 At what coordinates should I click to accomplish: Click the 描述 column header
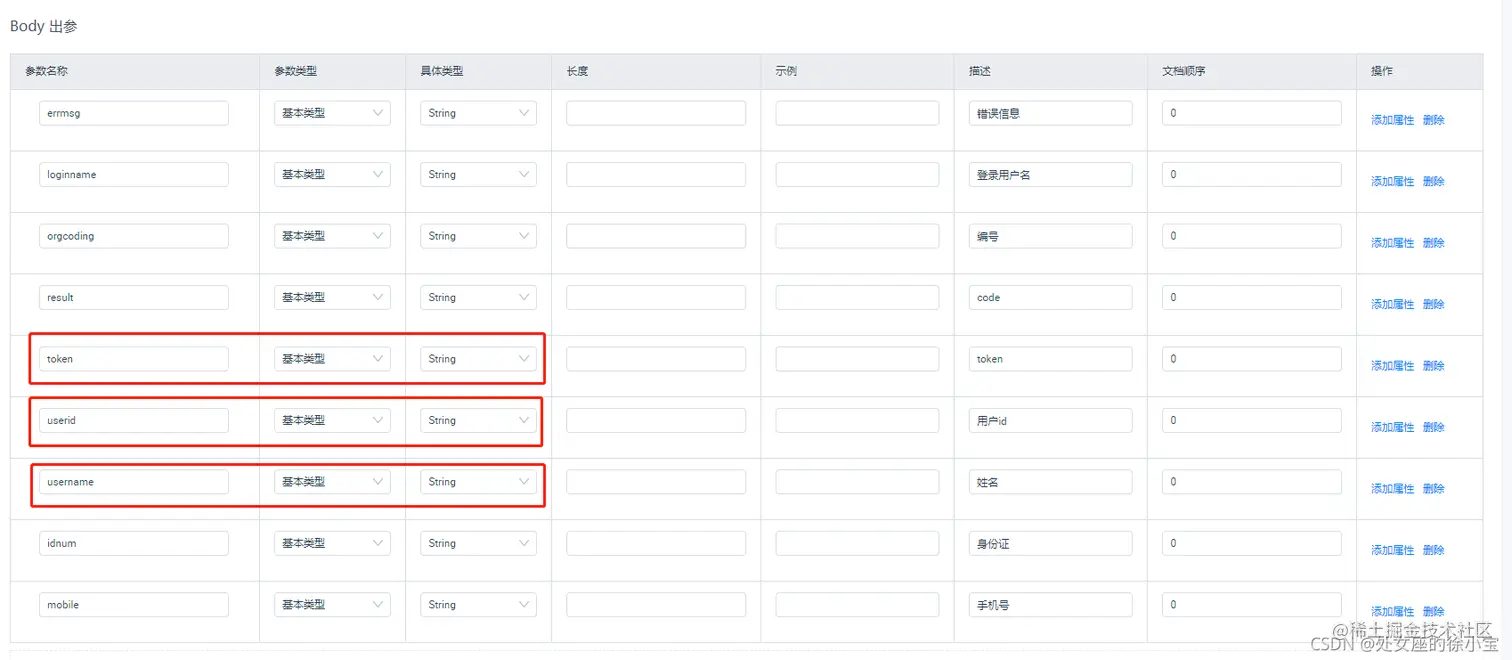[980, 72]
